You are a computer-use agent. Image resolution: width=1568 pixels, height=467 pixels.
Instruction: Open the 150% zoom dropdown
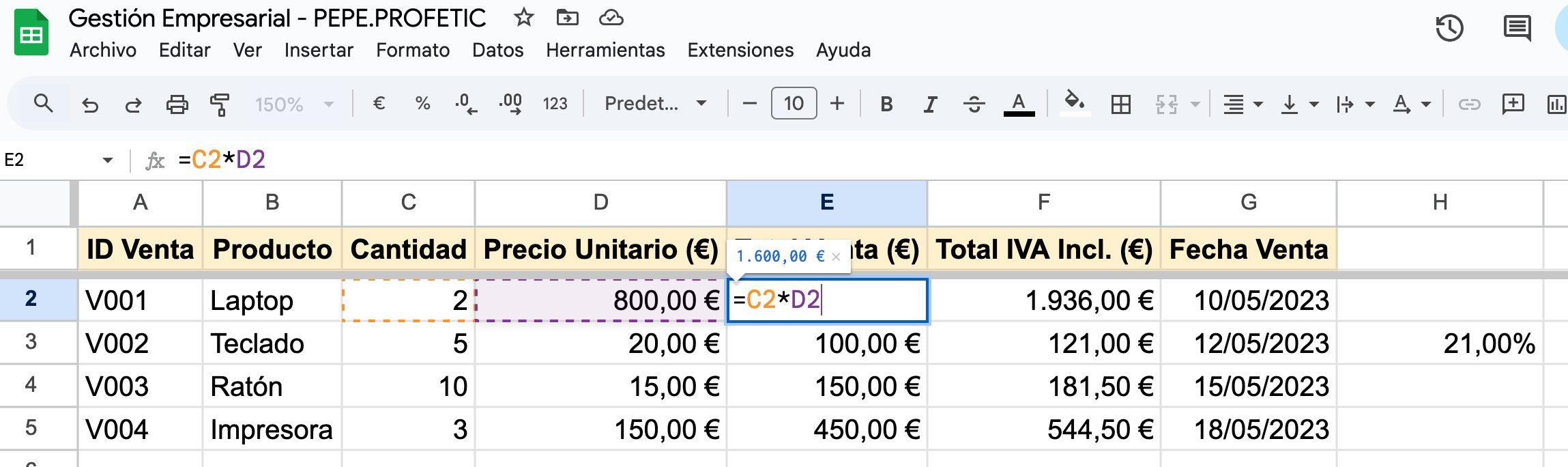(x=293, y=104)
